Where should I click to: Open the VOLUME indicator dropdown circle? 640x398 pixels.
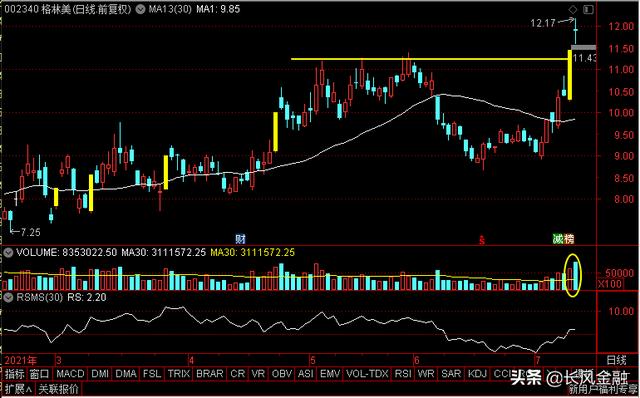pyautogui.click(x=8, y=253)
